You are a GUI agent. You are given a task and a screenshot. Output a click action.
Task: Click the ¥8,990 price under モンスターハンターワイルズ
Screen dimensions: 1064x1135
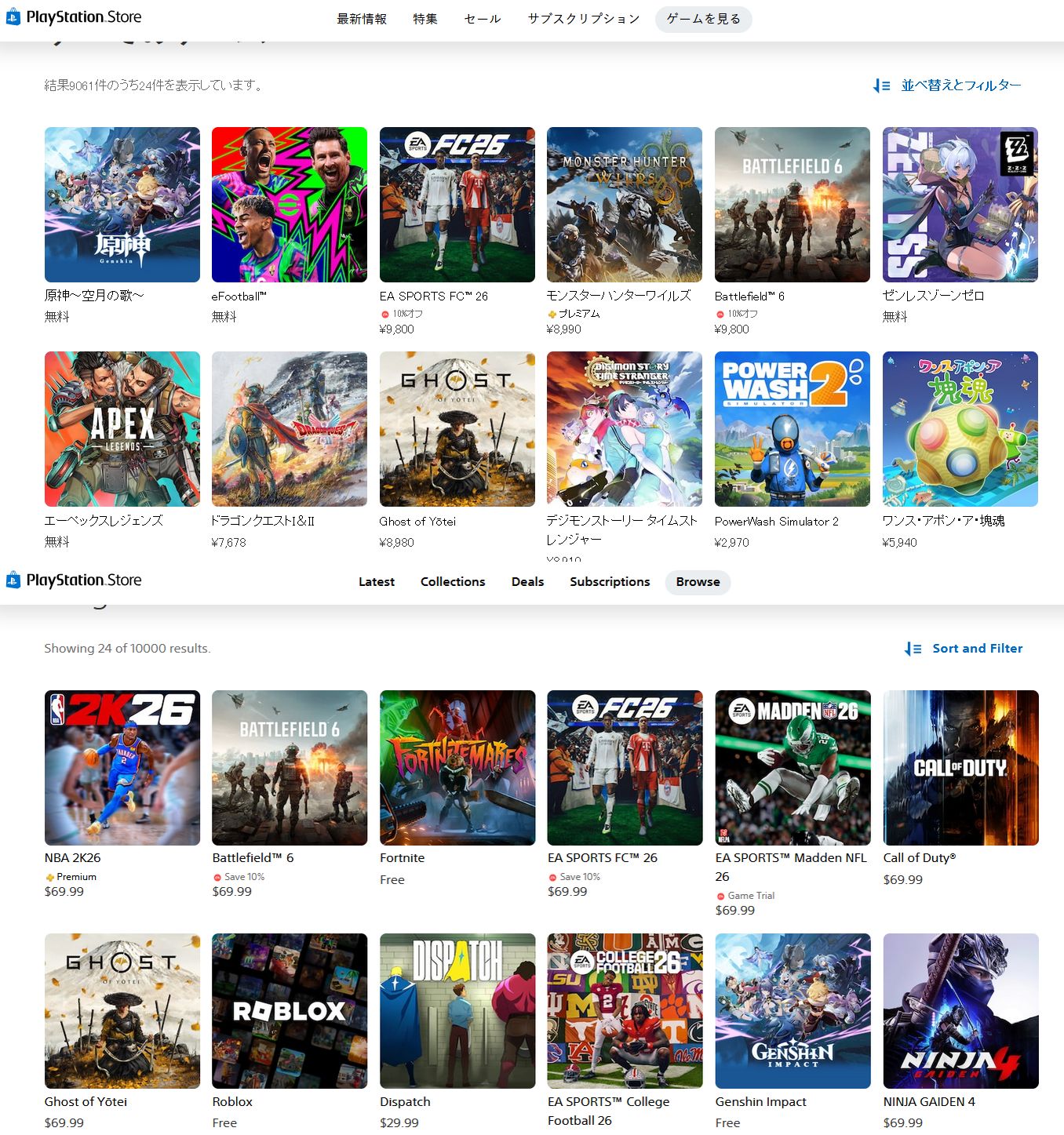click(x=564, y=329)
